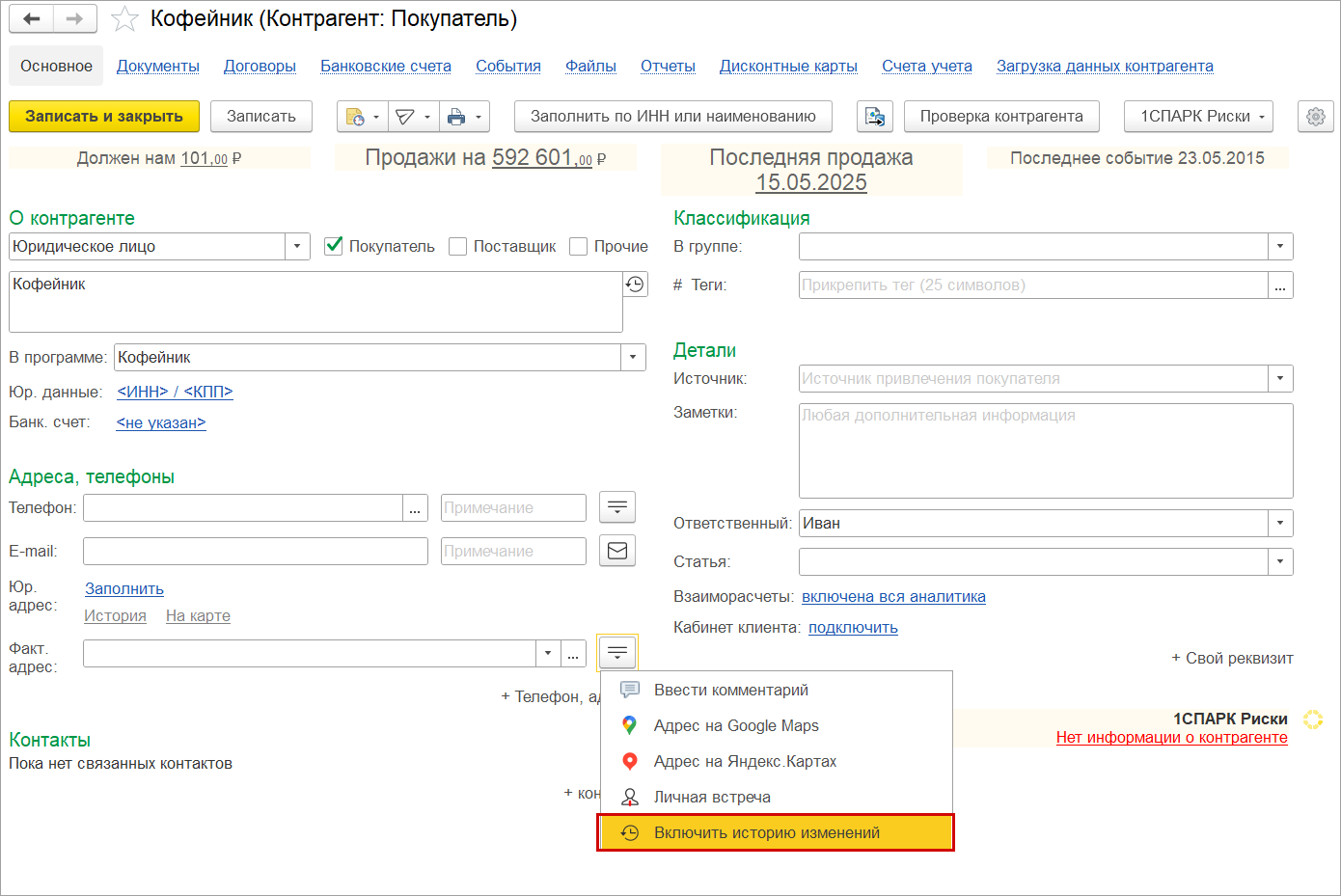This screenshot has width=1341, height=896.
Task: Enable the Поставщик checkbox
Action: (457, 246)
